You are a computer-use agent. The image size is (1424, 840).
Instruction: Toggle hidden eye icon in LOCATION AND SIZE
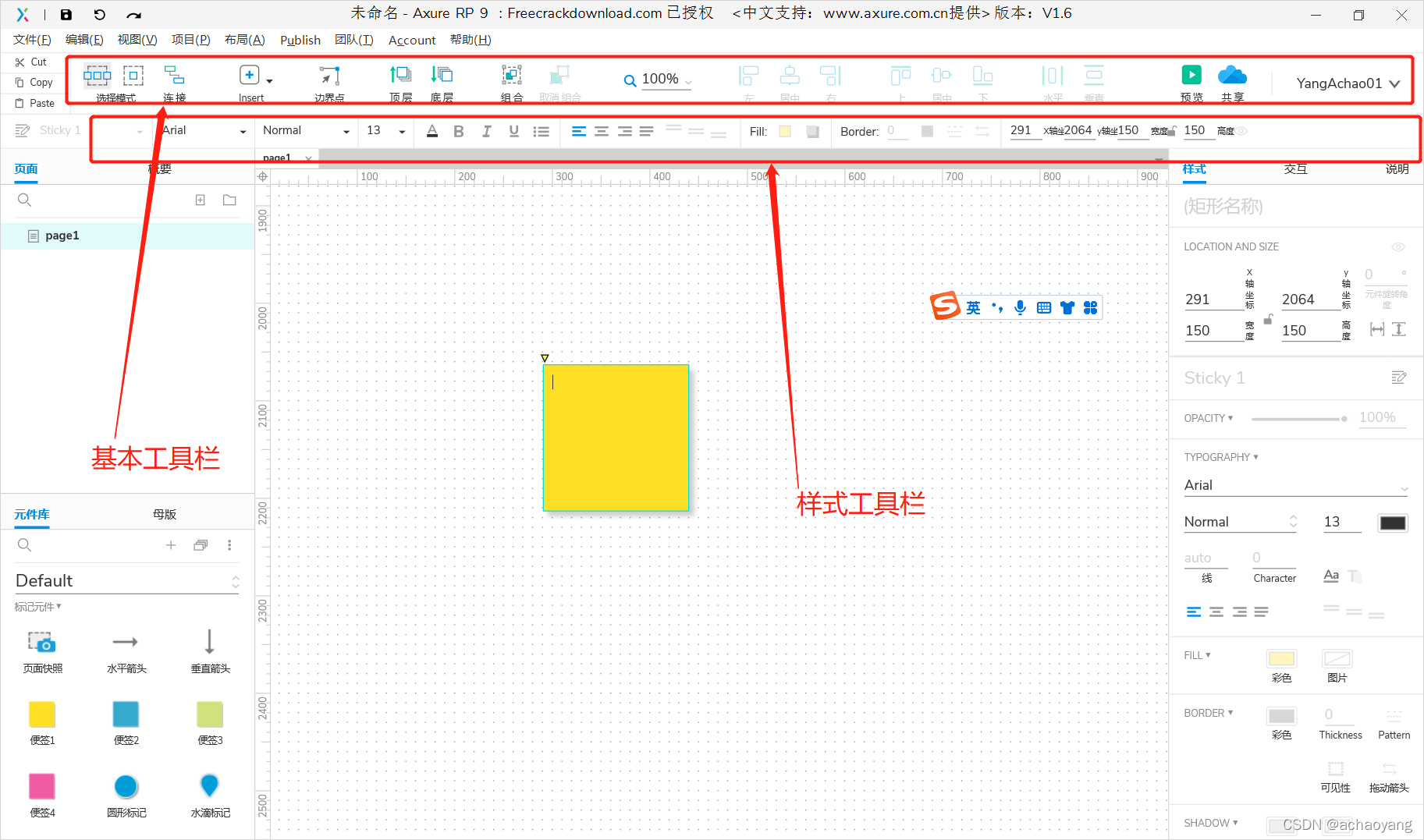pos(1398,247)
